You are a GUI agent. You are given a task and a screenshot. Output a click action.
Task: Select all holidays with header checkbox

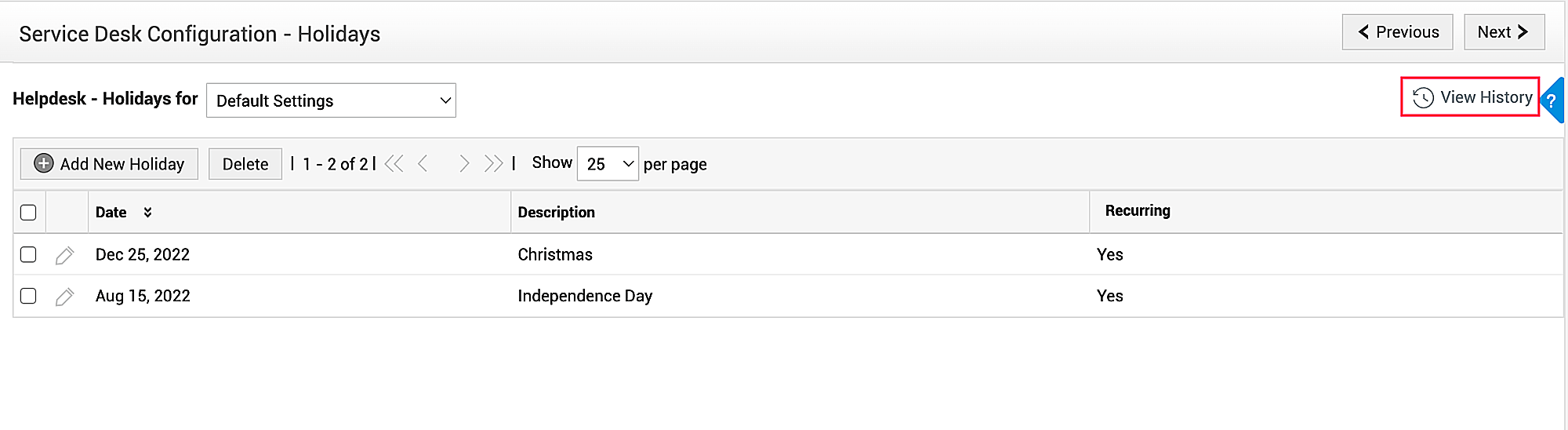click(x=28, y=213)
